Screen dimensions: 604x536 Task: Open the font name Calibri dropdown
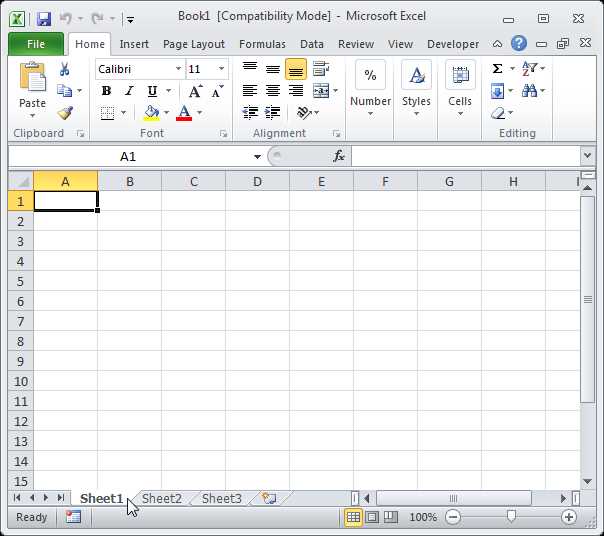click(x=179, y=69)
